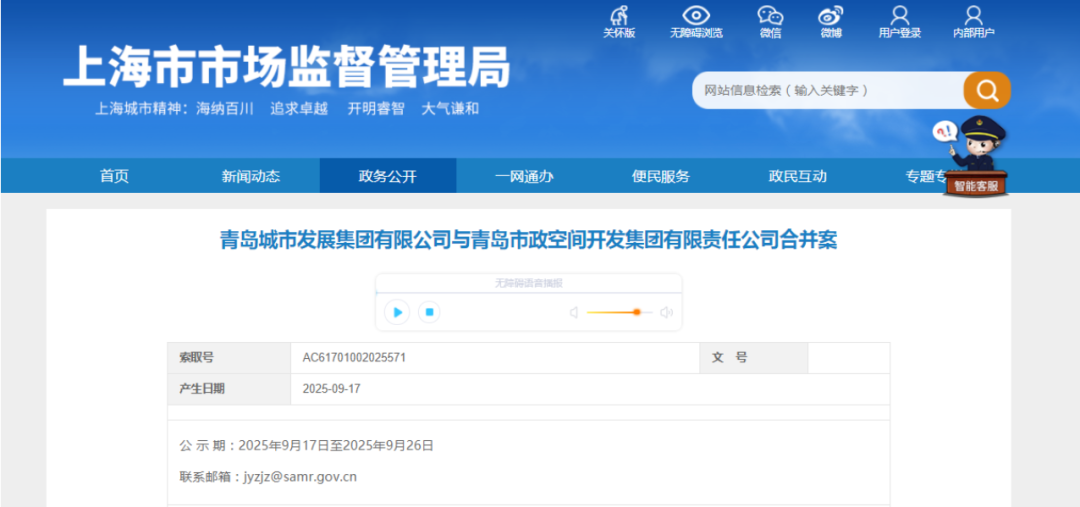The image size is (1080, 507).
Task: Open the 政民互动 tab
Action: click(798, 176)
